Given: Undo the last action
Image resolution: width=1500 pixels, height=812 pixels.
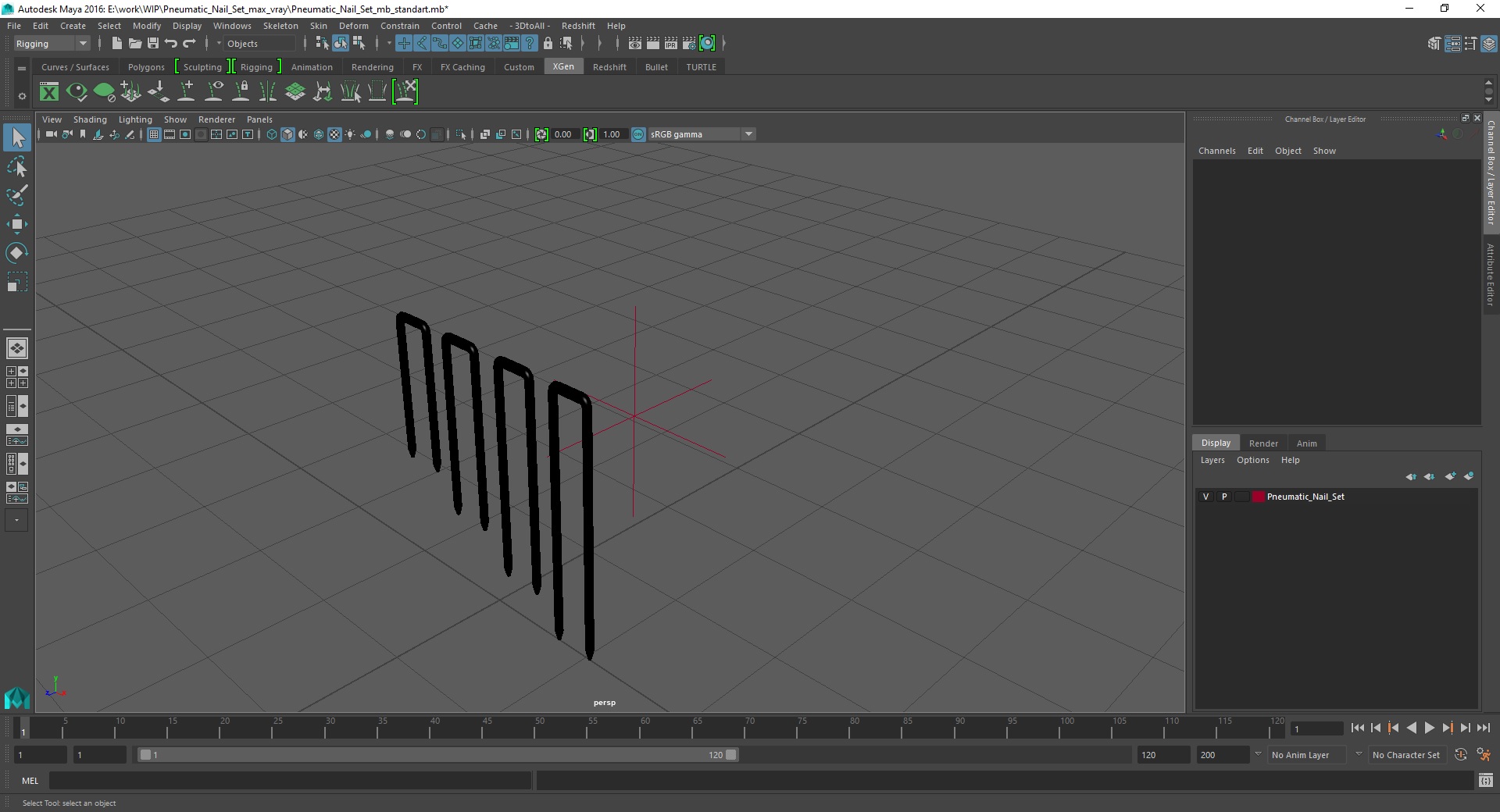Looking at the screenshot, I should coord(171,44).
